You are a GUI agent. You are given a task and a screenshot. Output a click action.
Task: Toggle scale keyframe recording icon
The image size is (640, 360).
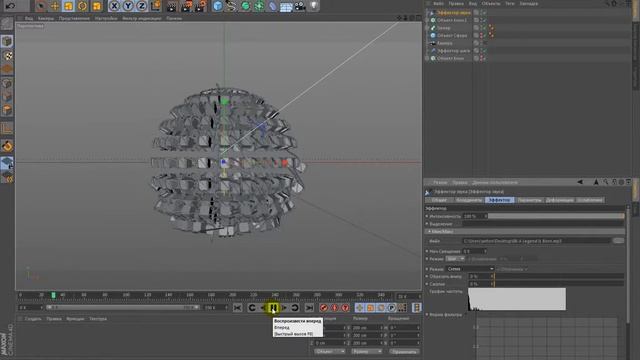click(x=370, y=307)
